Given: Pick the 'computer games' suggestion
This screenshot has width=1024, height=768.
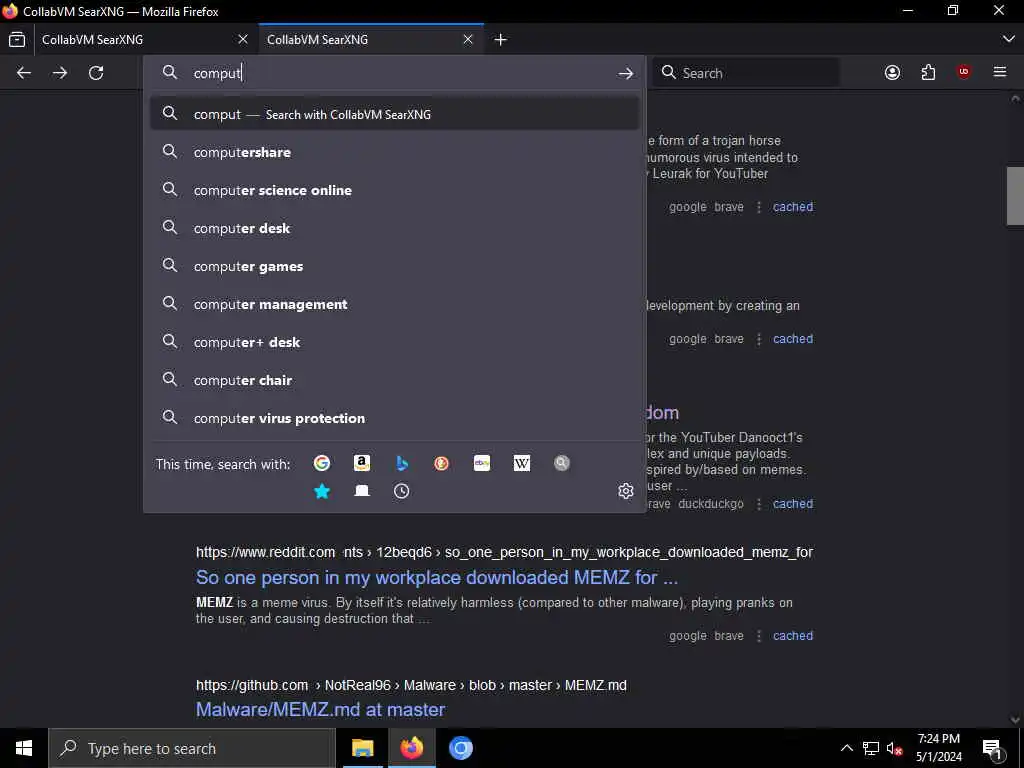Looking at the screenshot, I should pos(394,266).
